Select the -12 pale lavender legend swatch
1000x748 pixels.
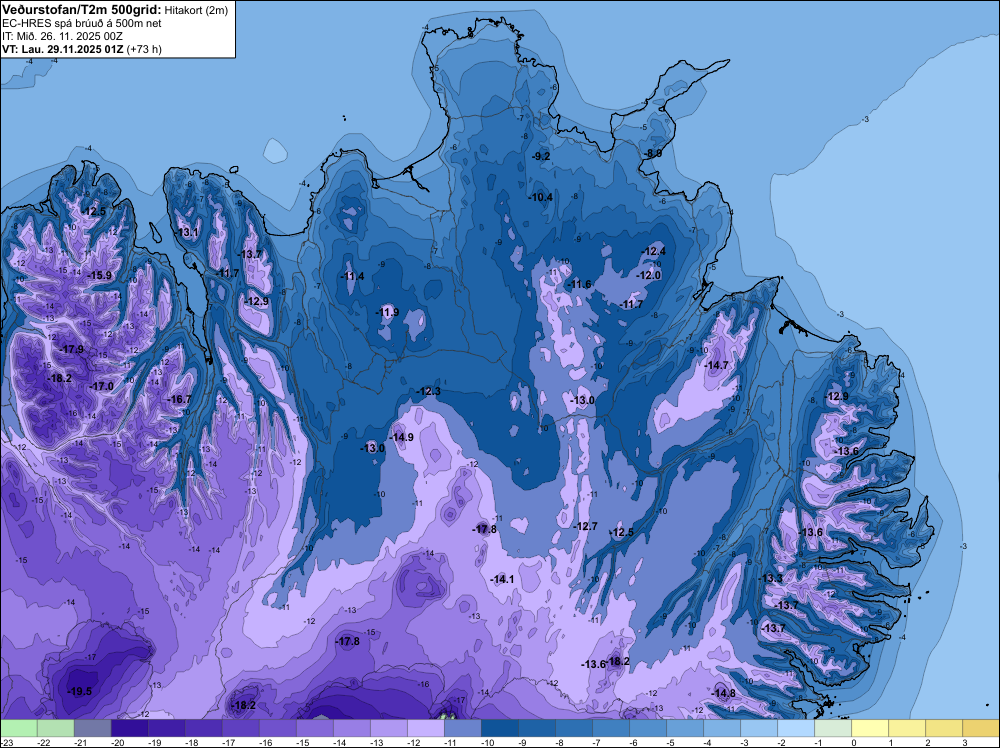point(426,728)
